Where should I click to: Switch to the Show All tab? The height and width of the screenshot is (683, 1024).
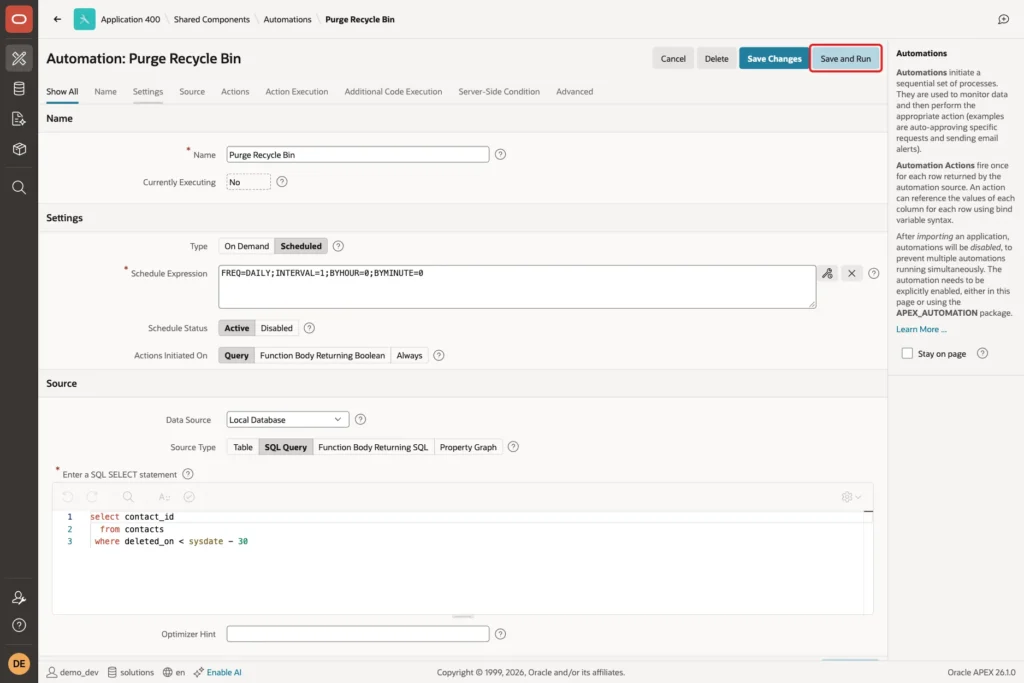click(x=62, y=91)
